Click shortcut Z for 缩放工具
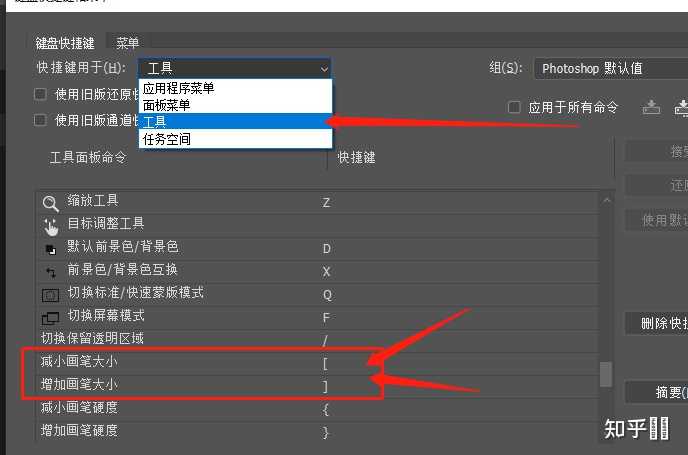The height and width of the screenshot is (455, 688). point(326,203)
